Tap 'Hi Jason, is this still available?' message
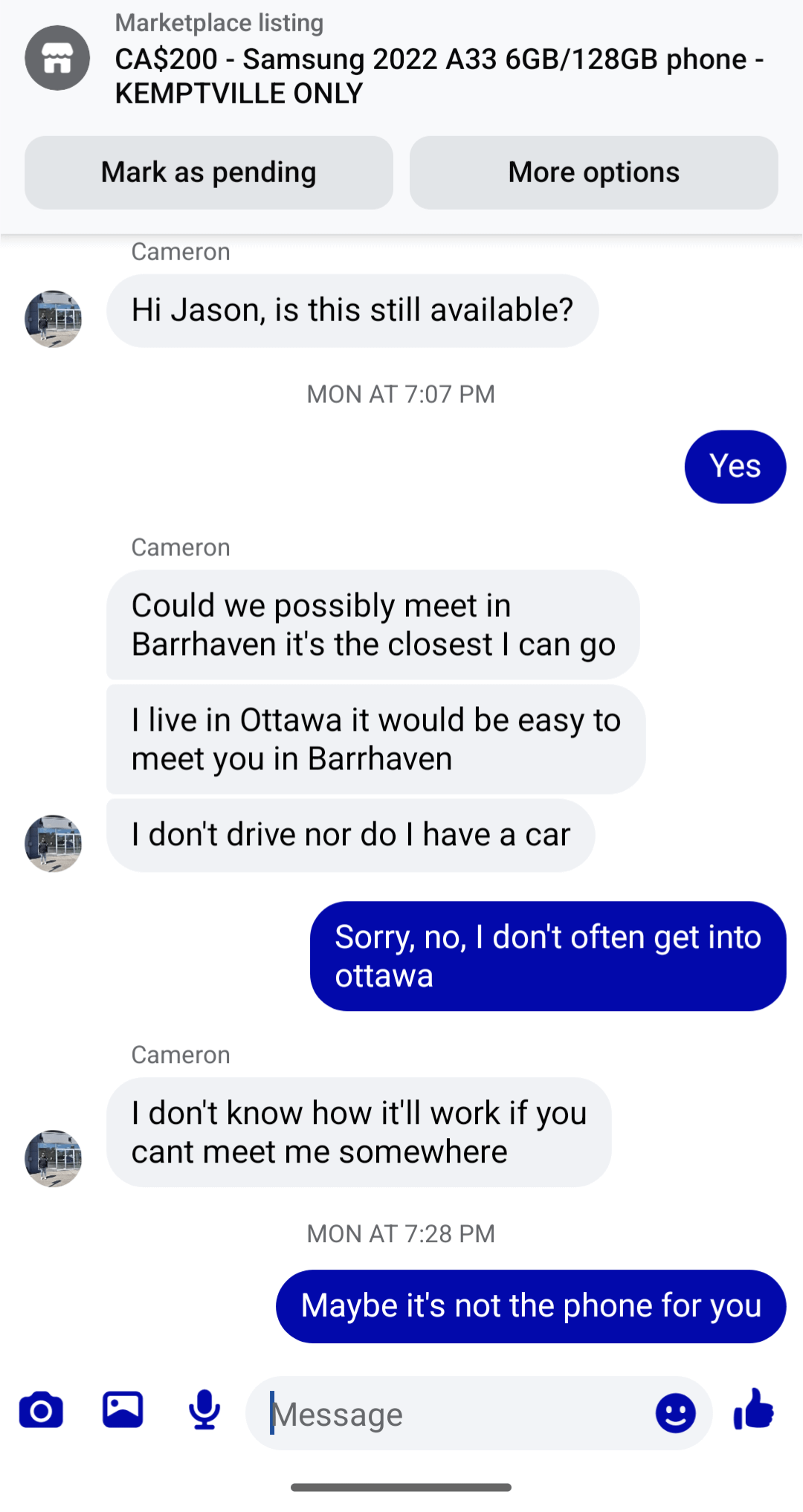803x1512 pixels. click(352, 311)
